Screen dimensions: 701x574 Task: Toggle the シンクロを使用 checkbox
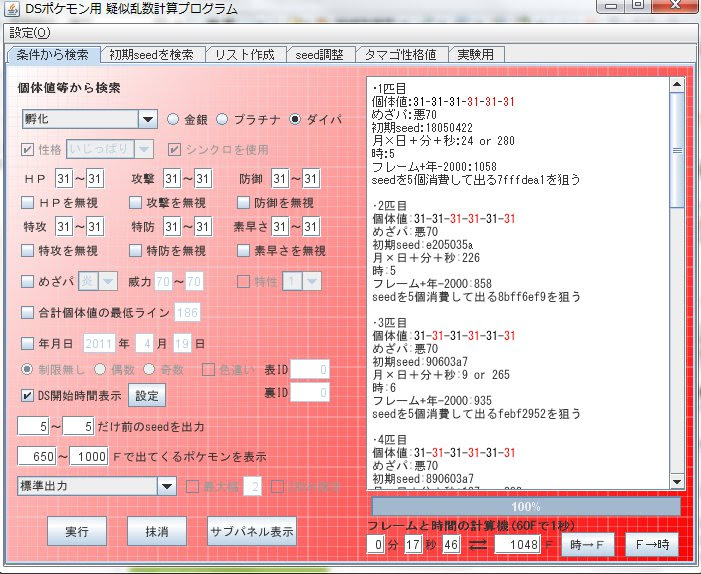click(x=174, y=149)
